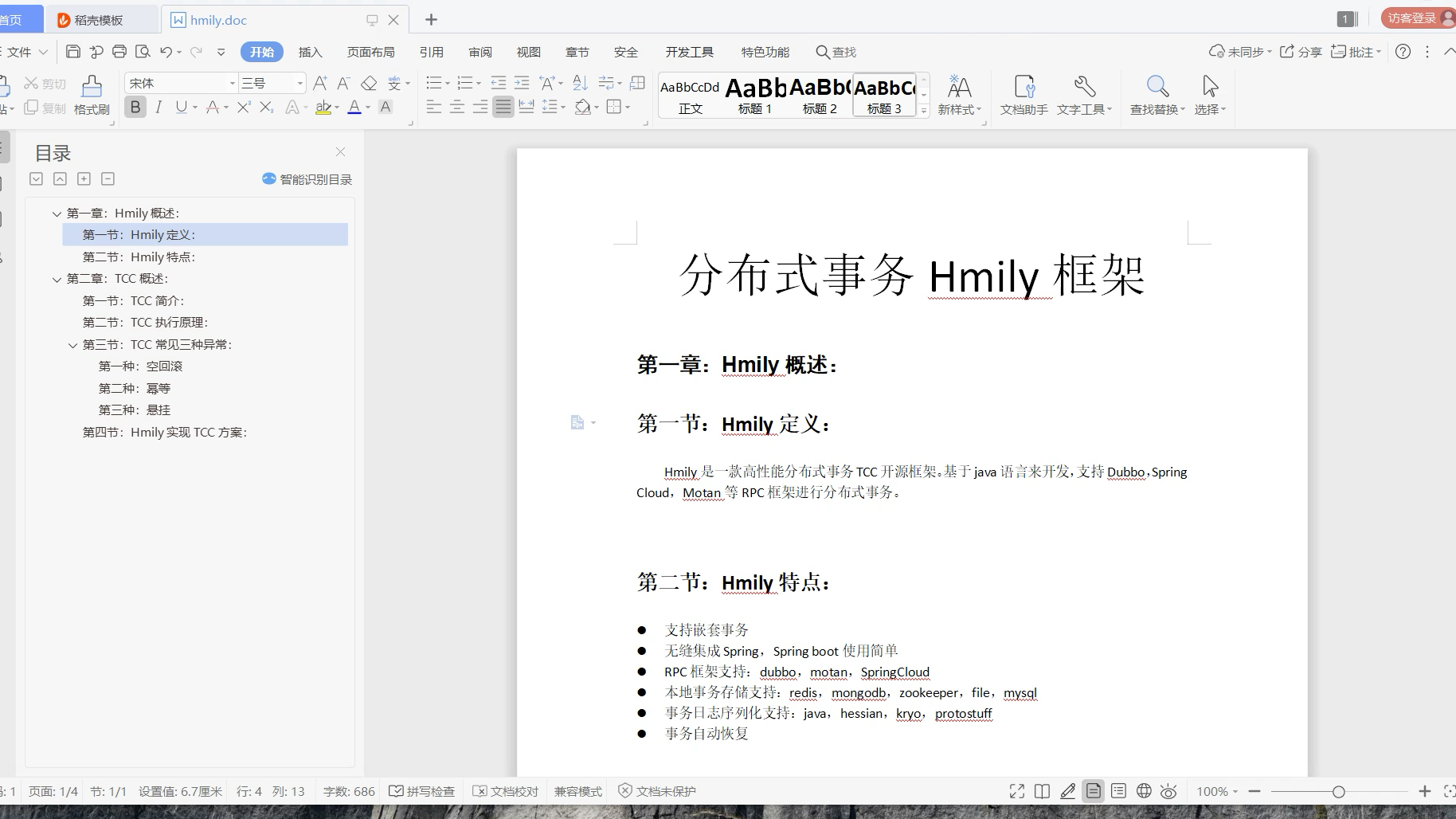1456x819 pixels.
Task: Click the Redo arrow icon
Action: (196, 52)
